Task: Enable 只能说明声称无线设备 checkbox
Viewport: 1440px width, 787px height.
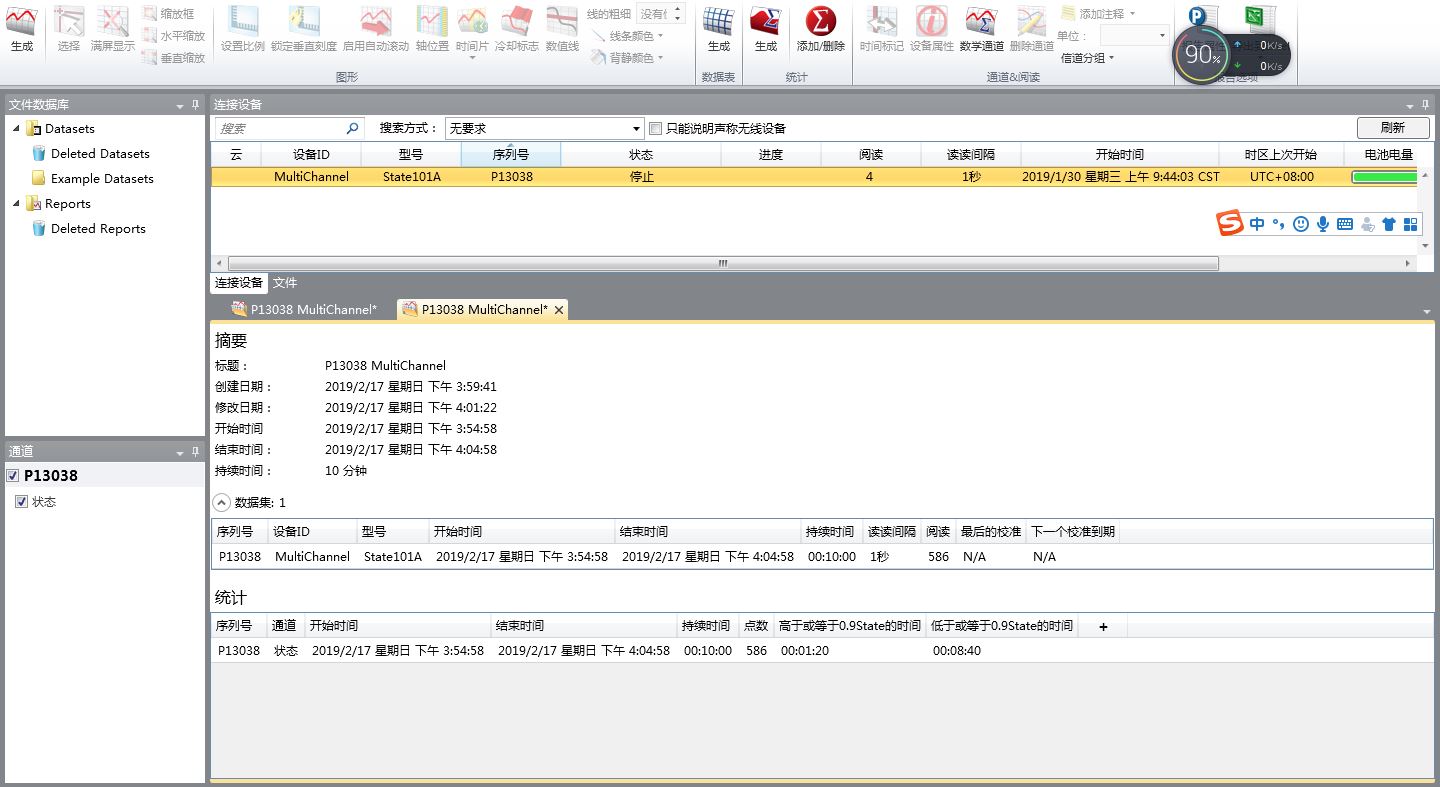Action: click(656, 129)
